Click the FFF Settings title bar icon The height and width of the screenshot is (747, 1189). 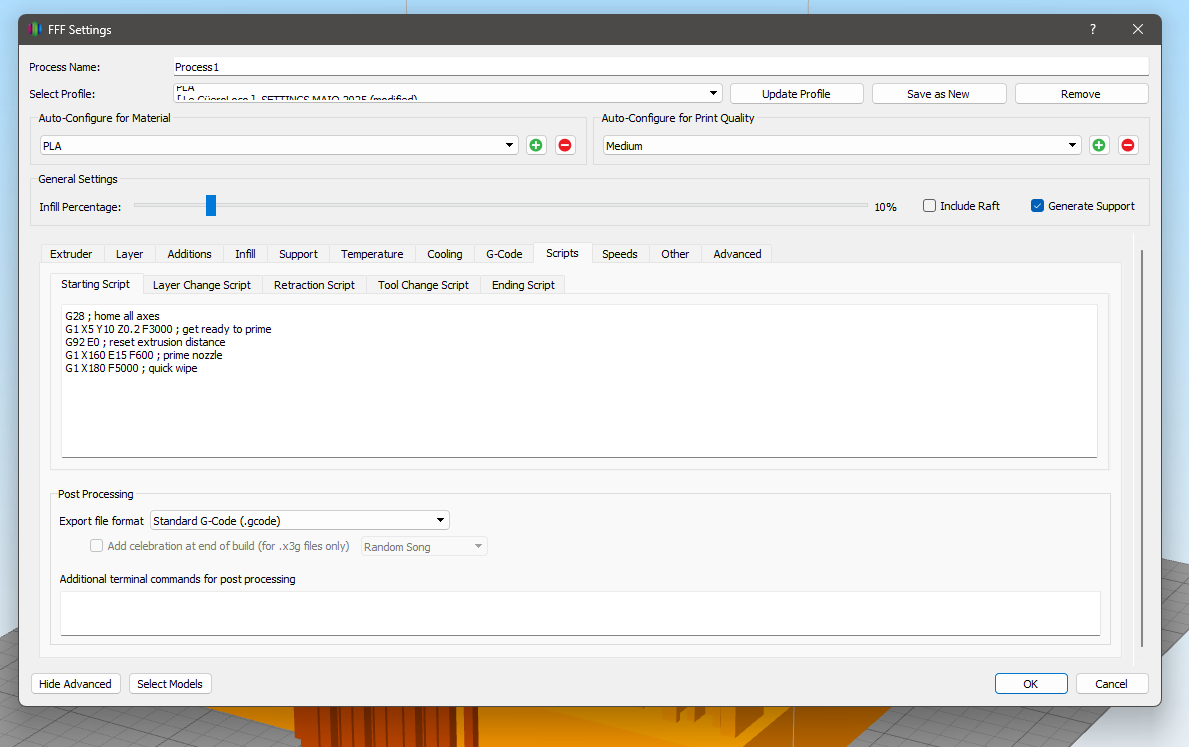35,30
